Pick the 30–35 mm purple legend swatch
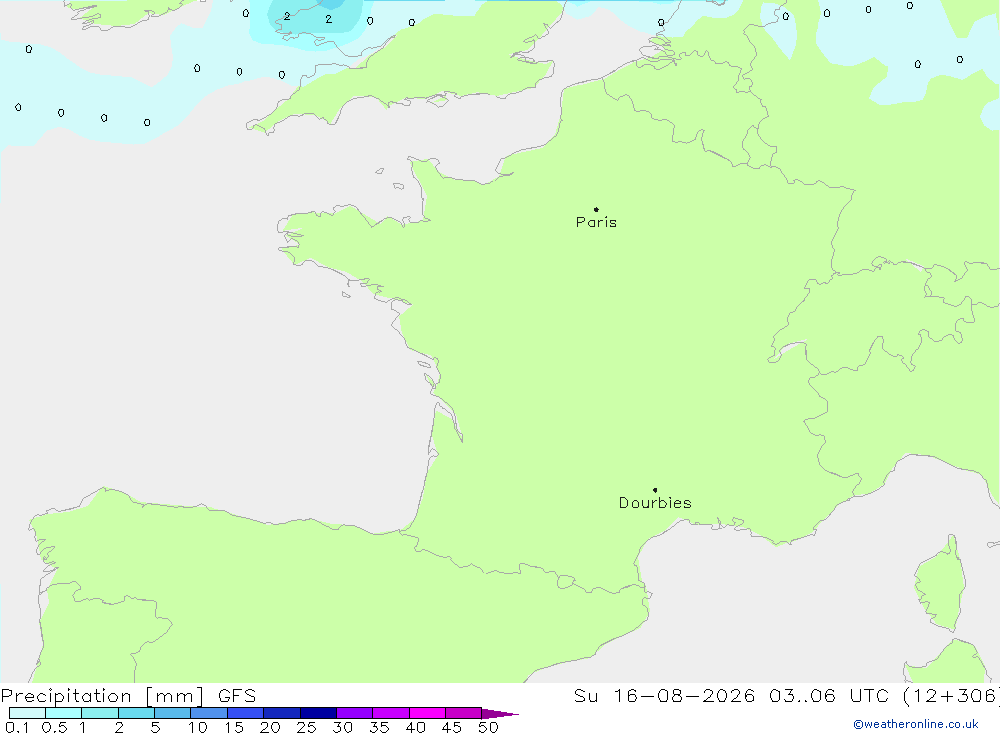This screenshot has height=733, width=1000. click(x=355, y=713)
